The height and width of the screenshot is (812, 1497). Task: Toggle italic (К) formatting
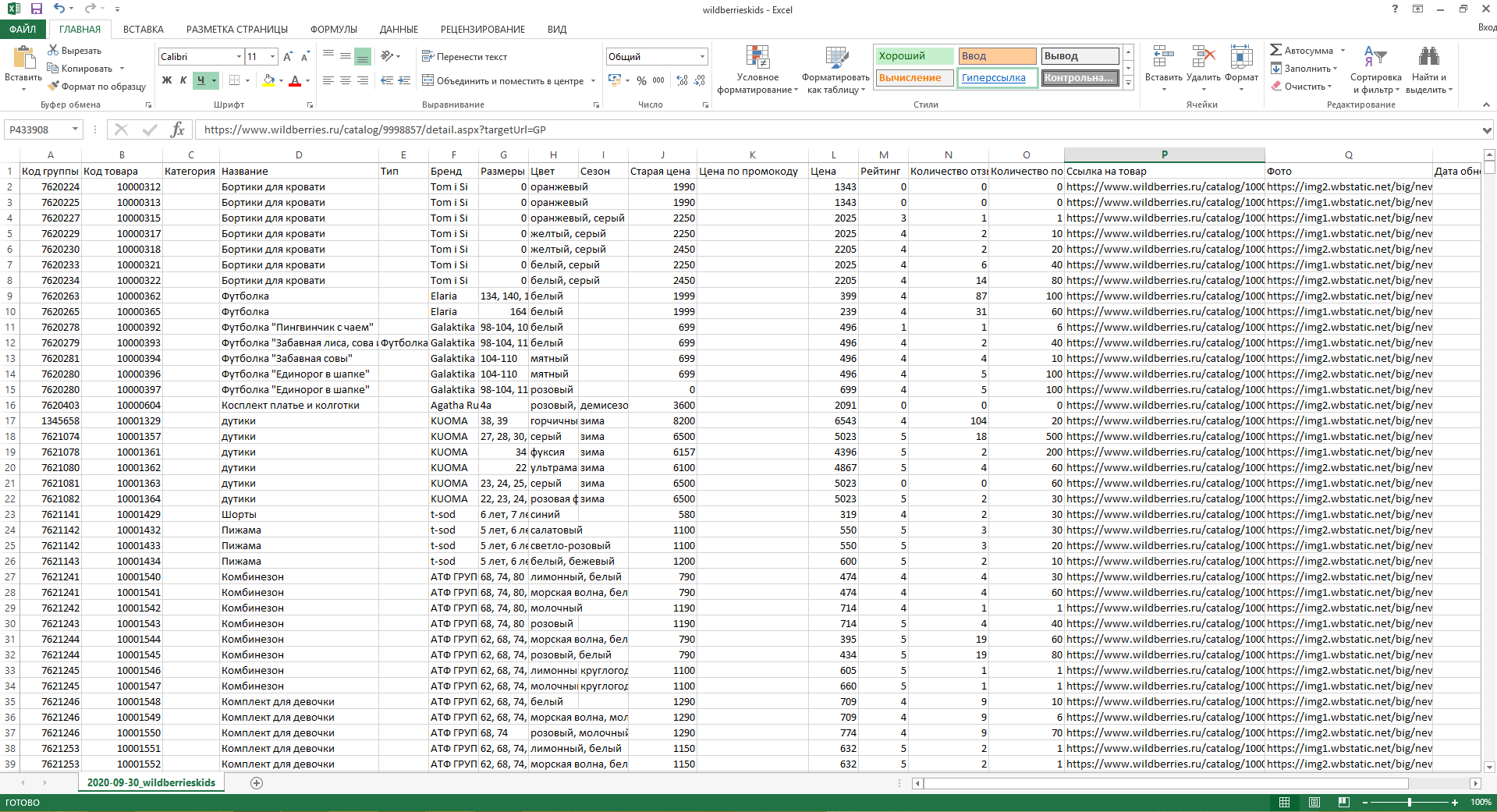pyautogui.click(x=183, y=80)
